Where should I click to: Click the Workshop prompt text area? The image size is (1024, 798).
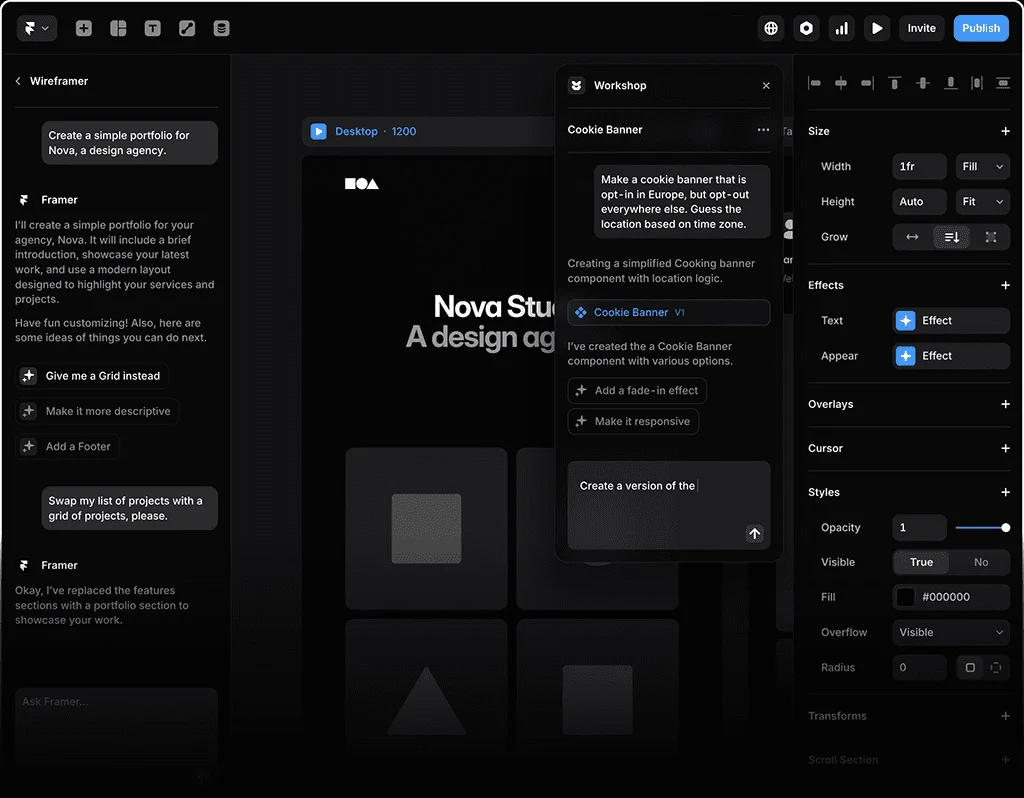[x=669, y=505]
